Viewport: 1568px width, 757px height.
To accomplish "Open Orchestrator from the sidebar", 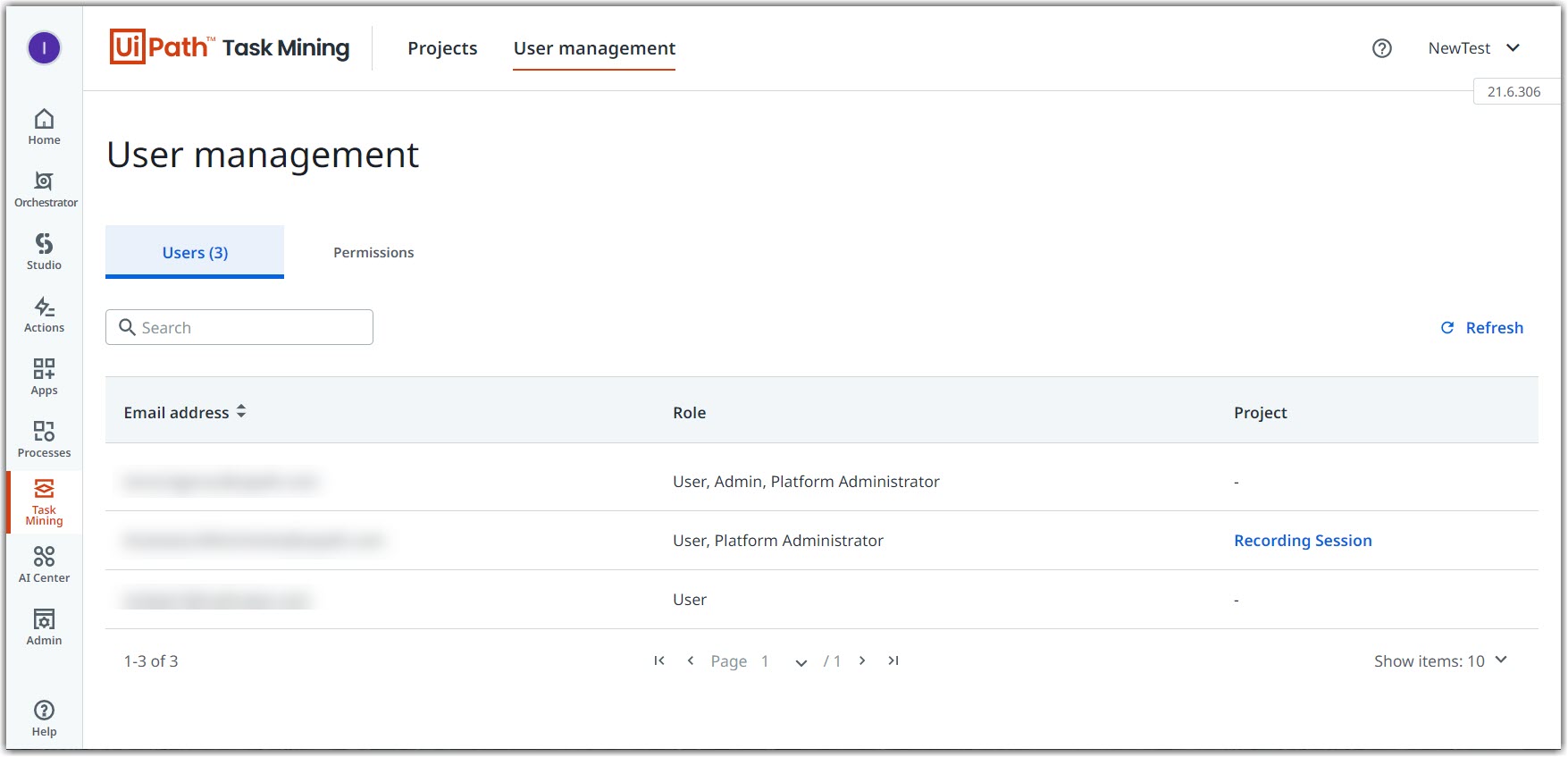I will tap(45, 189).
